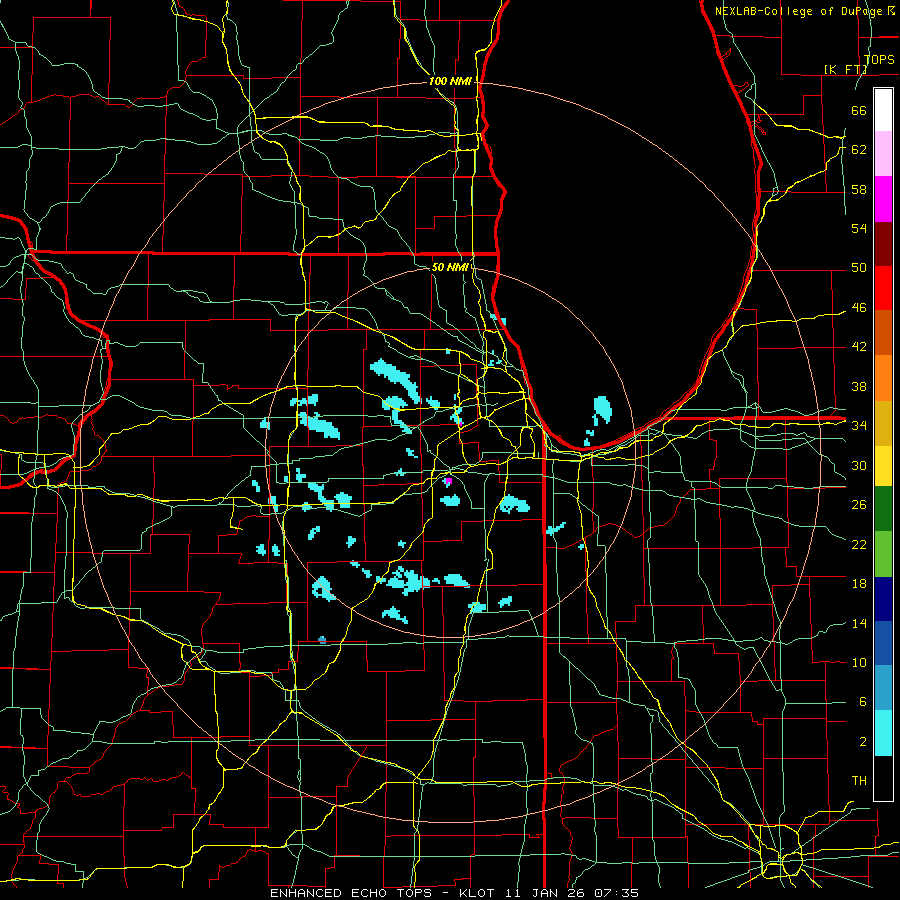900x900 pixels.
Task: Click the burnt orange legend swatch
Action: [x=883, y=333]
